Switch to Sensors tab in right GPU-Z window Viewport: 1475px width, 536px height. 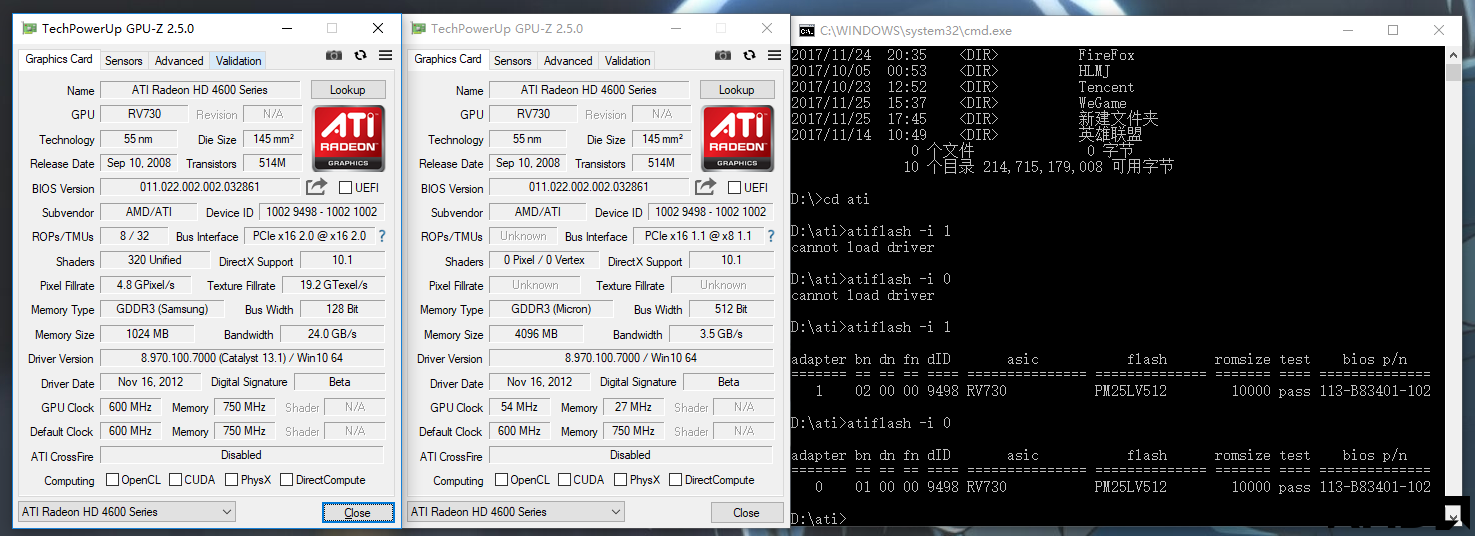pyautogui.click(x=513, y=61)
